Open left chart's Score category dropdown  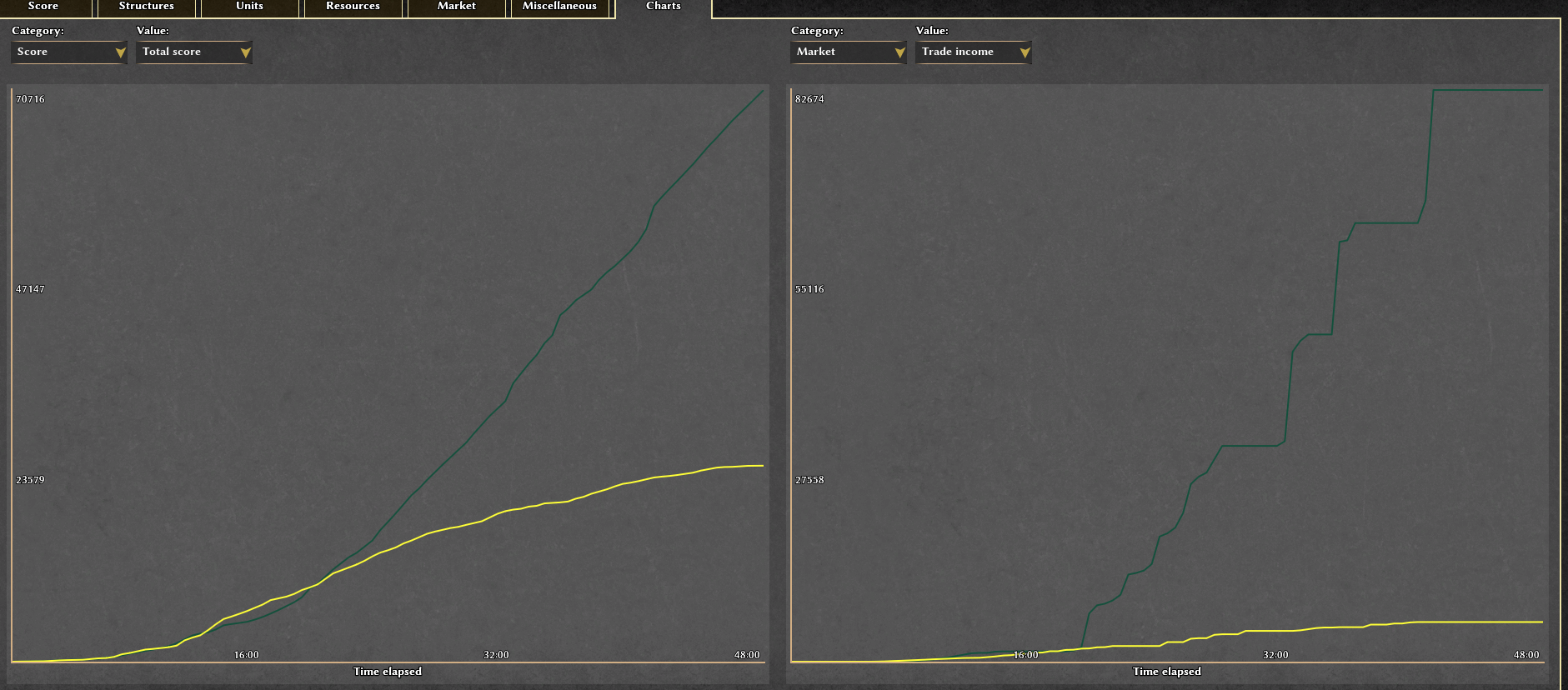point(68,52)
